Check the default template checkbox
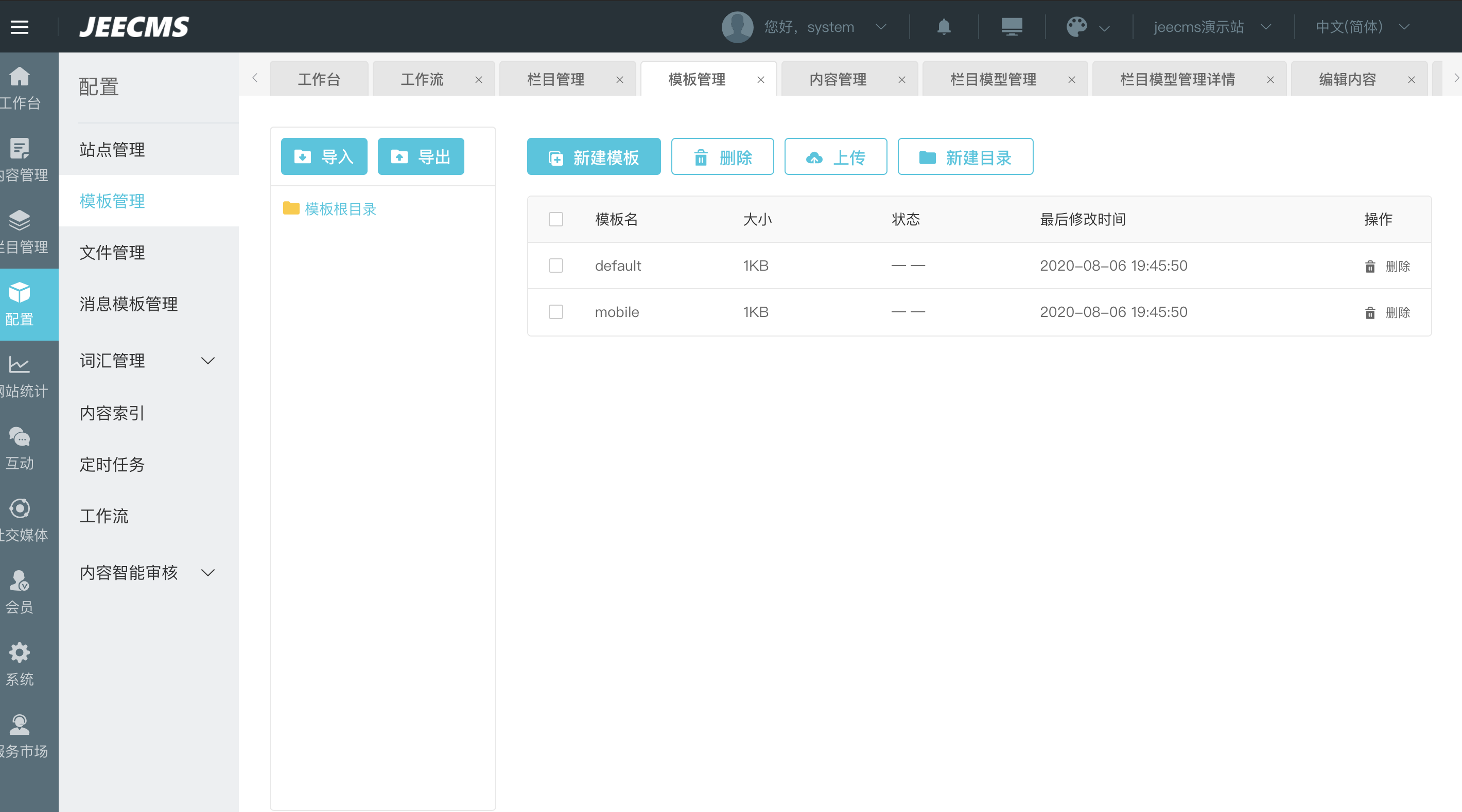The image size is (1462, 812). (555, 266)
